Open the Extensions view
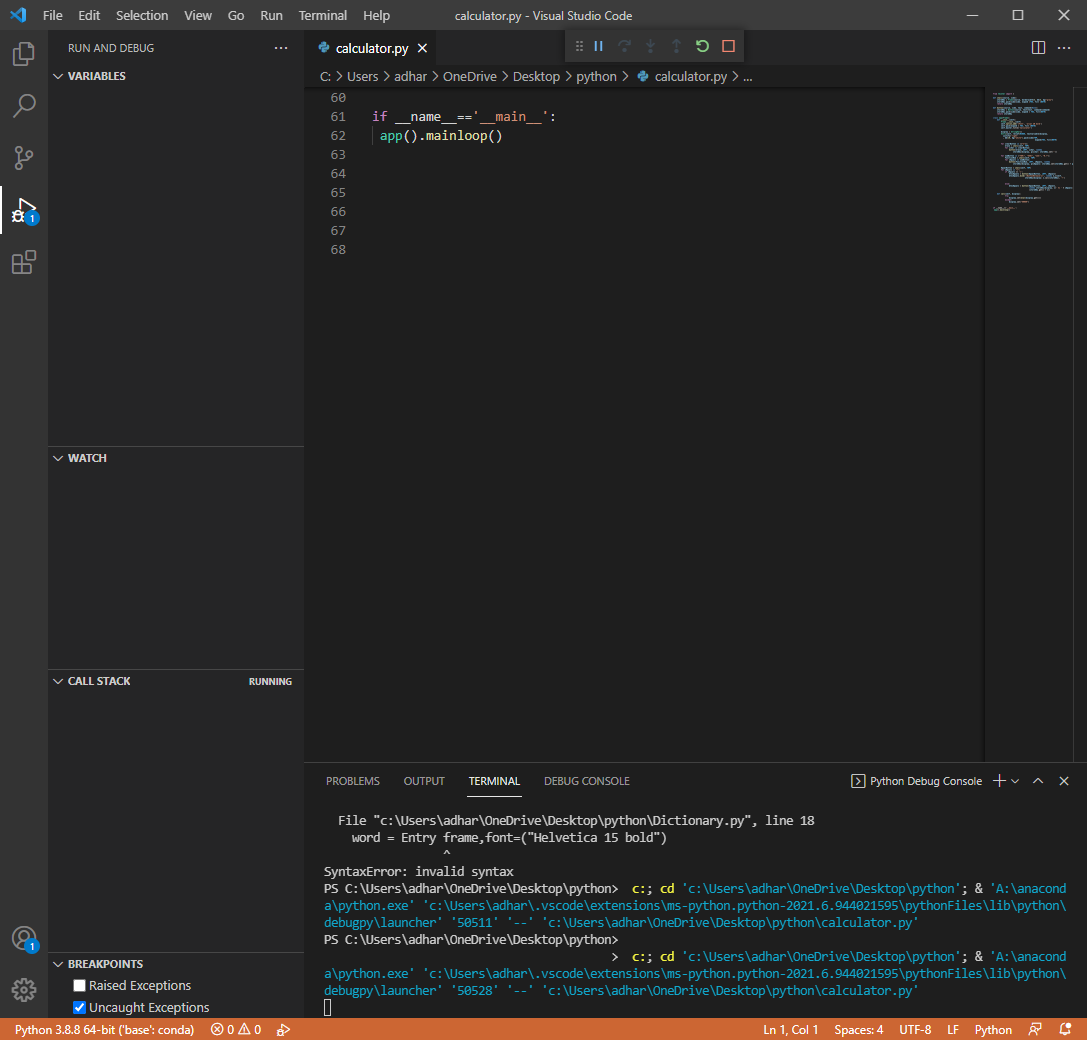 [24, 263]
